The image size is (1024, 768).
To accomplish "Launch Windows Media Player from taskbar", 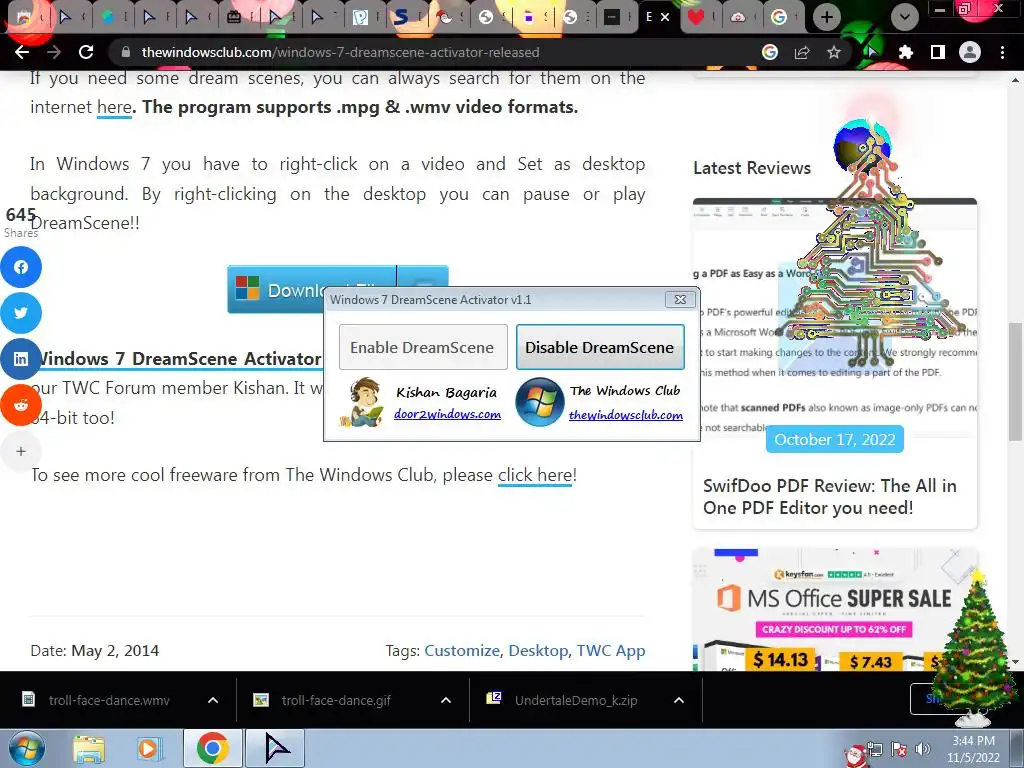I will coord(148,748).
